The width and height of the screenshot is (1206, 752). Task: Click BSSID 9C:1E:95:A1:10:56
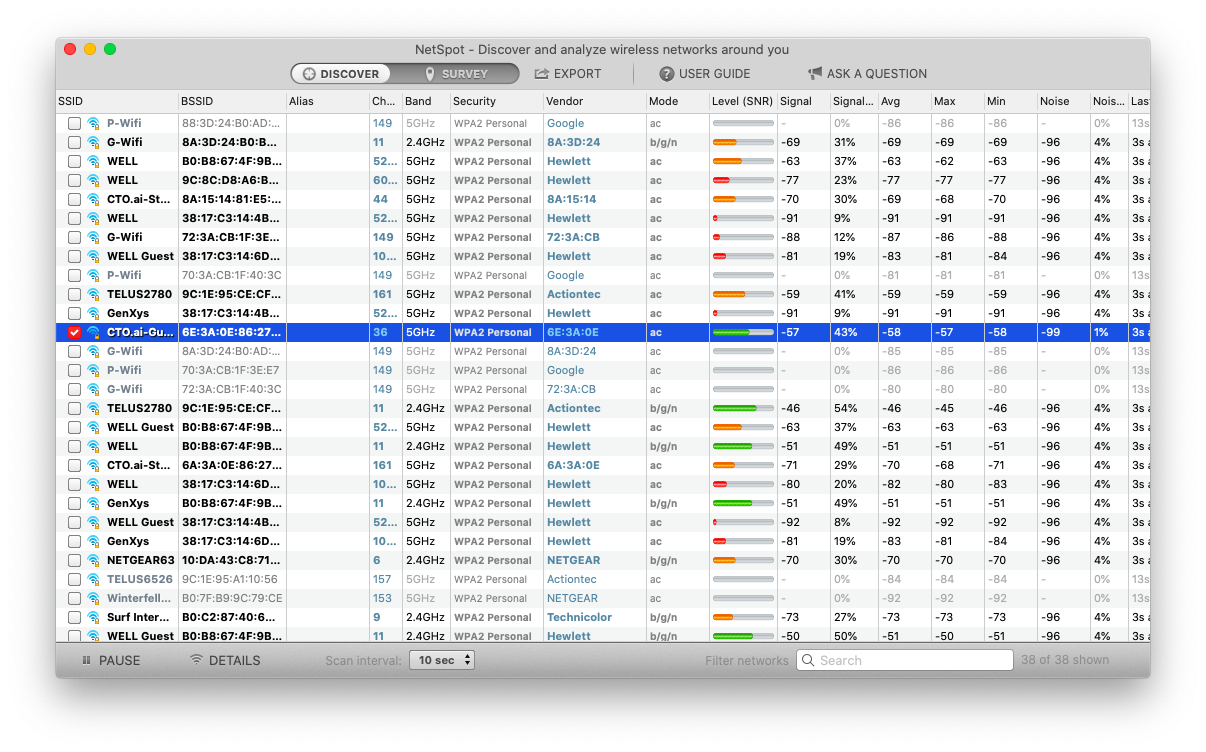(230, 579)
